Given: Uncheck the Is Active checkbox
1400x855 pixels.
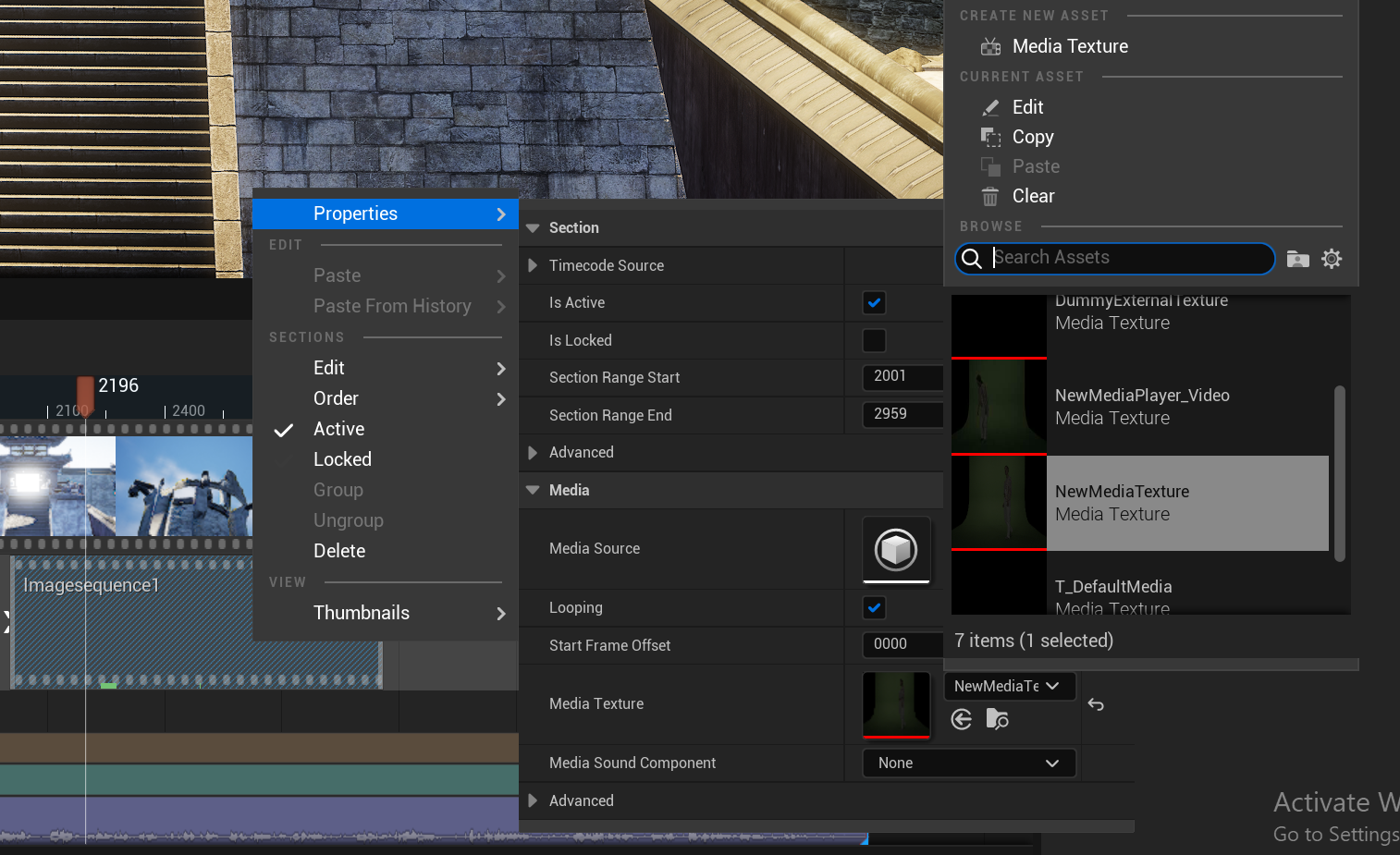Looking at the screenshot, I should point(874,302).
